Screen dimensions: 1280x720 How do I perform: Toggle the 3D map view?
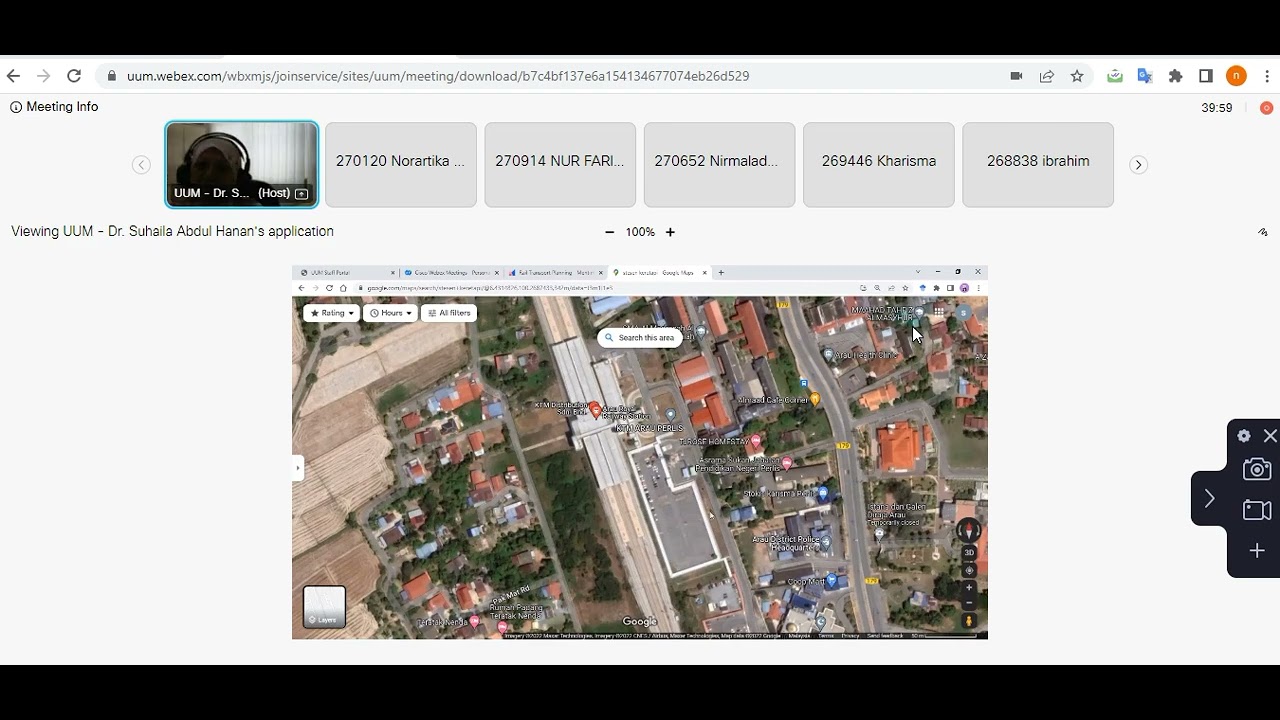pyautogui.click(x=969, y=553)
